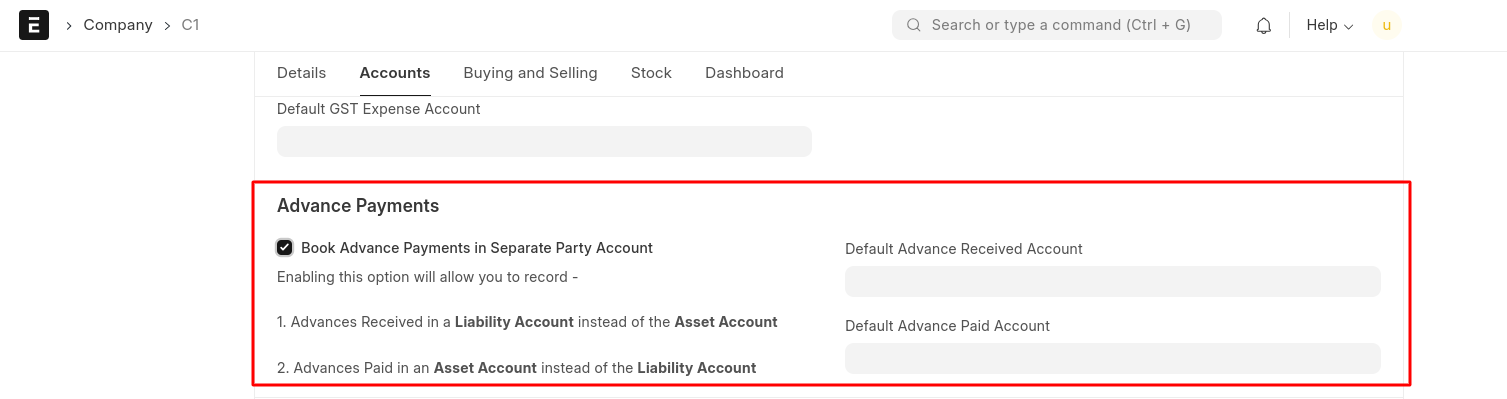Click the Advance Payments section heading
This screenshot has height=399, width=1507.
[x=358, y=206]
